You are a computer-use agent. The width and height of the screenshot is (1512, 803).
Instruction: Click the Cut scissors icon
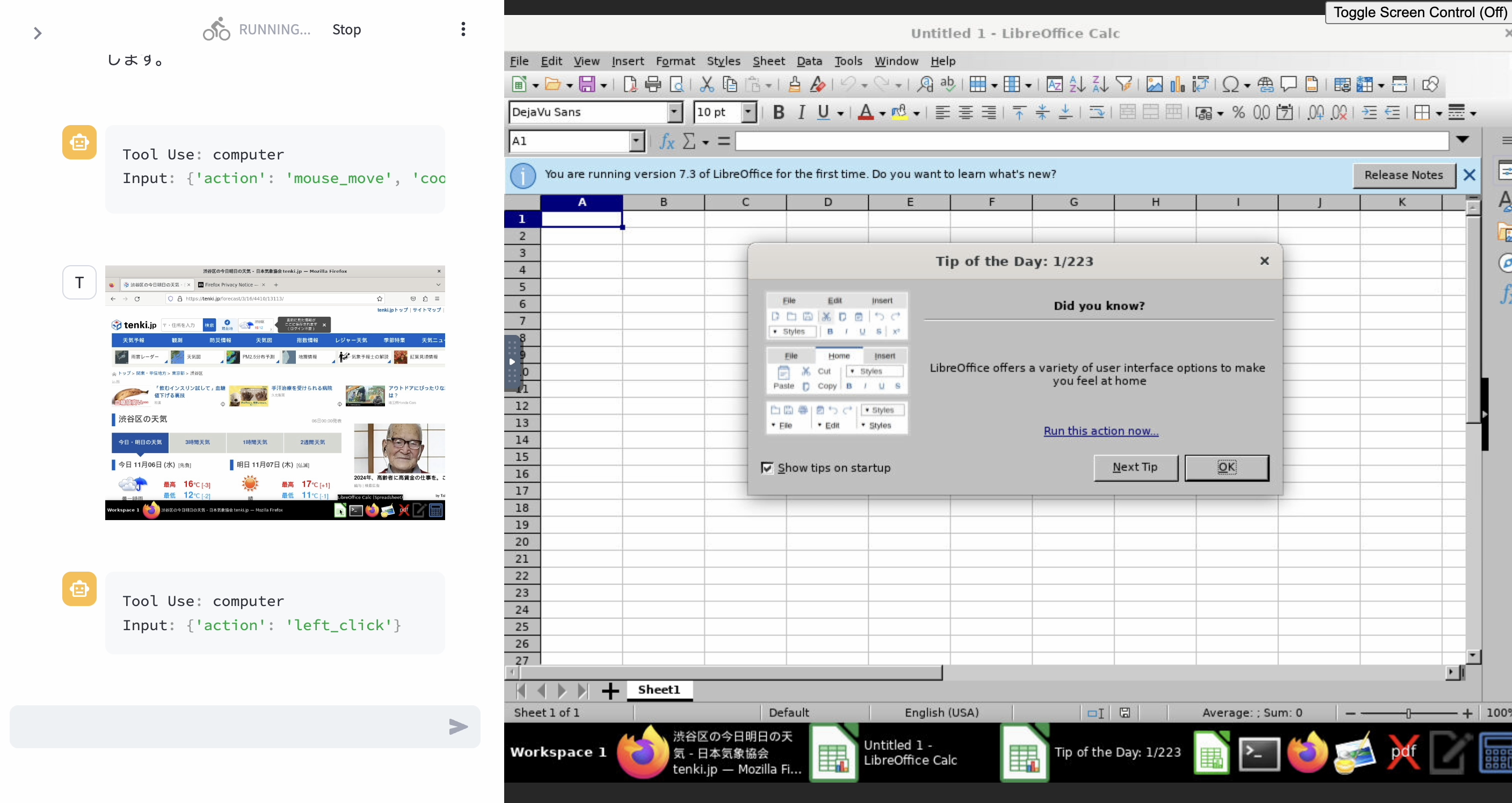[x=707, y=84]
